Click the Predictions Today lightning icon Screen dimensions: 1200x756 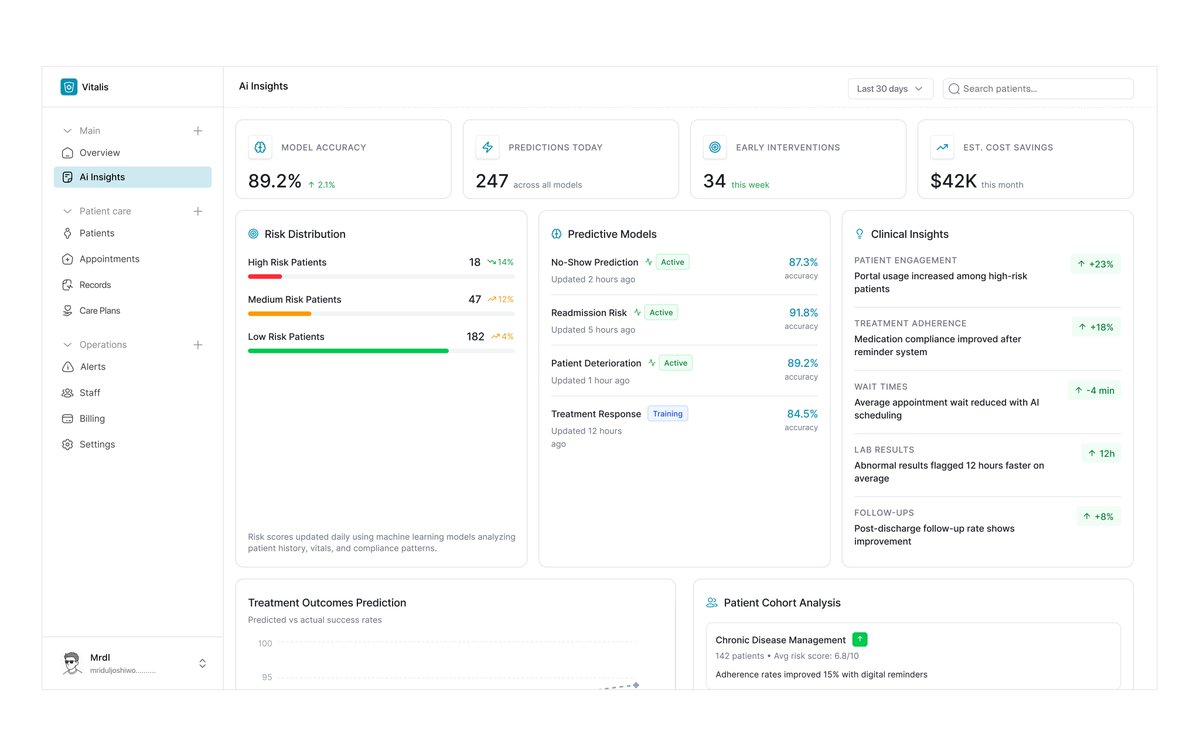tap(488, 147)
